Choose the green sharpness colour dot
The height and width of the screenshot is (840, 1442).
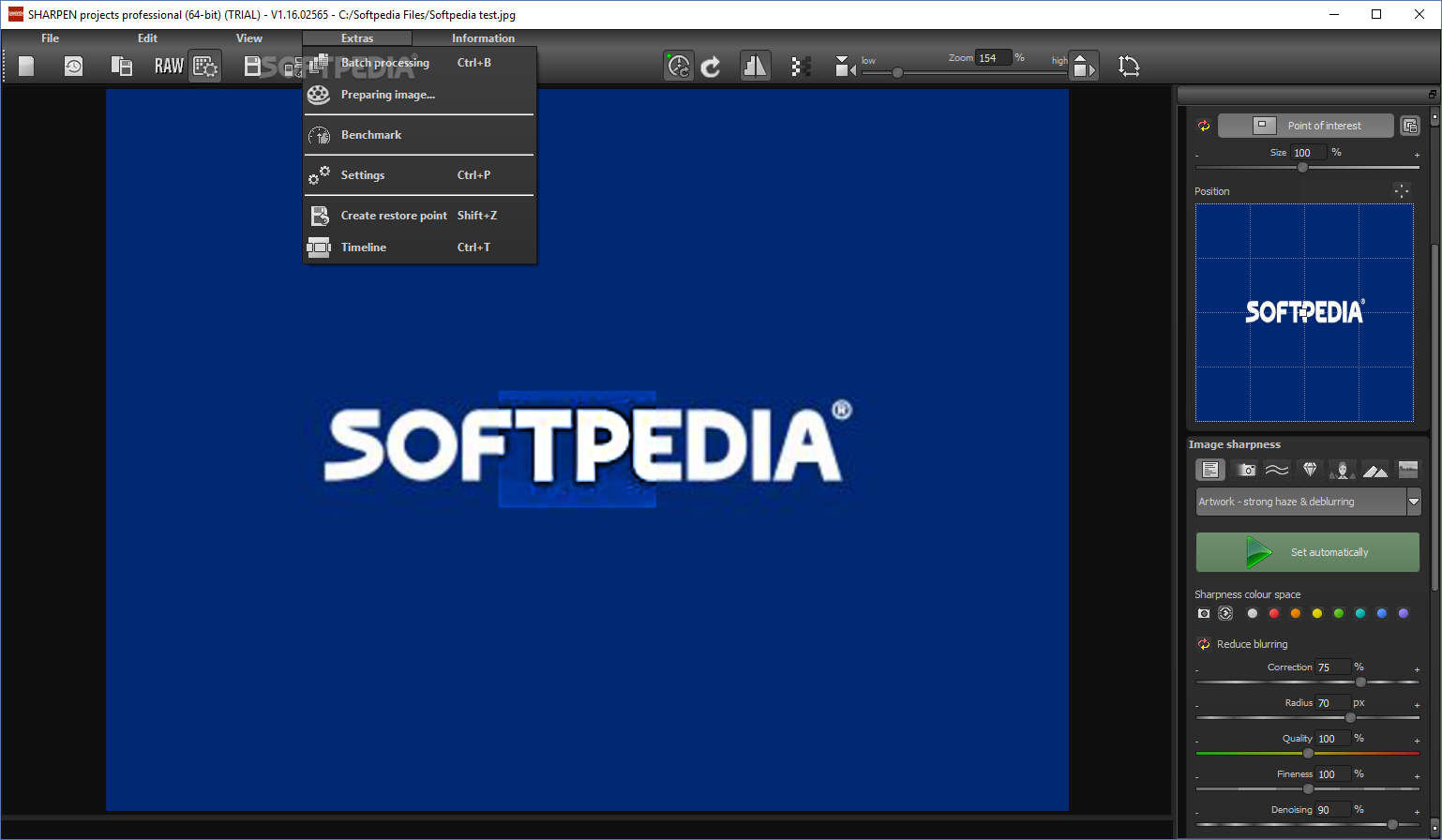pyautogui.click(x=1339, y=613)
